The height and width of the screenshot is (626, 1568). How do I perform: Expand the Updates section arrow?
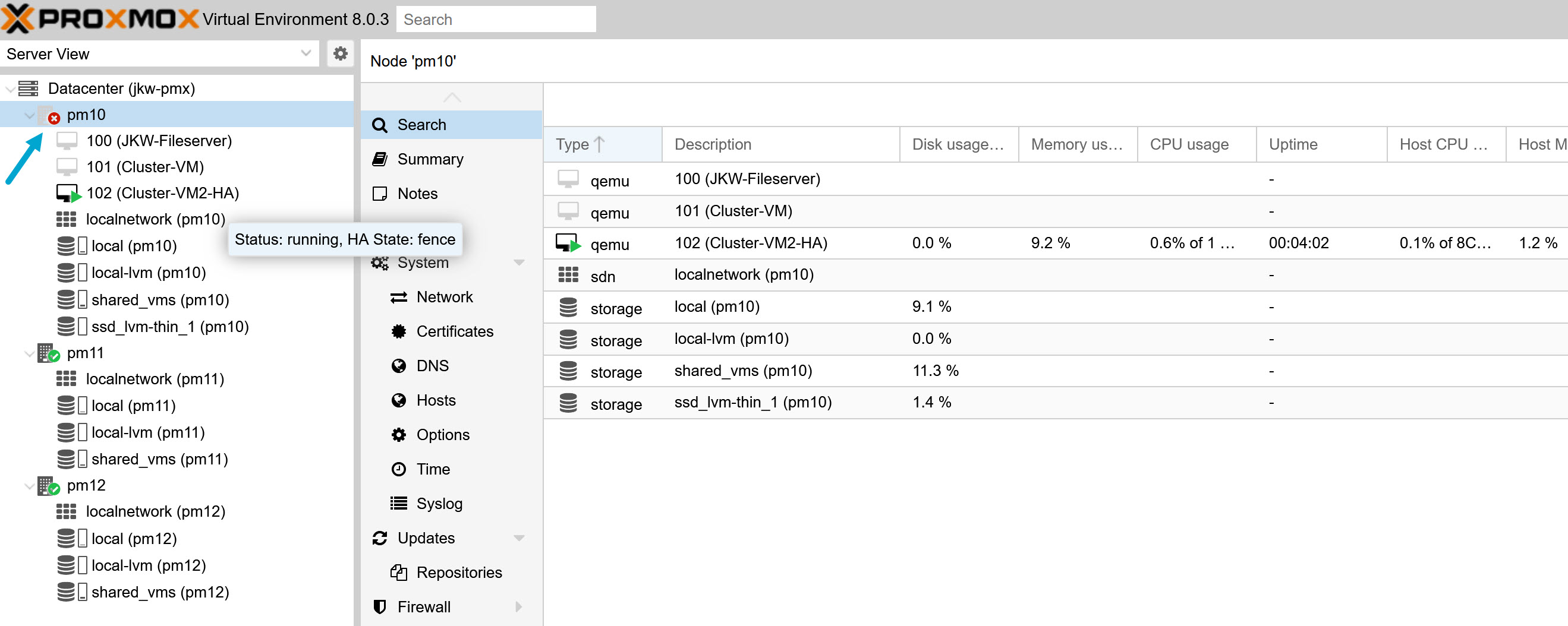(519, 538)
